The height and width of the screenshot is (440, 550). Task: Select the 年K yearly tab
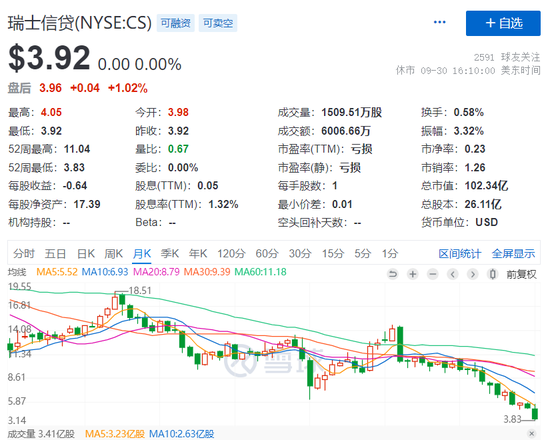(198, 253)
